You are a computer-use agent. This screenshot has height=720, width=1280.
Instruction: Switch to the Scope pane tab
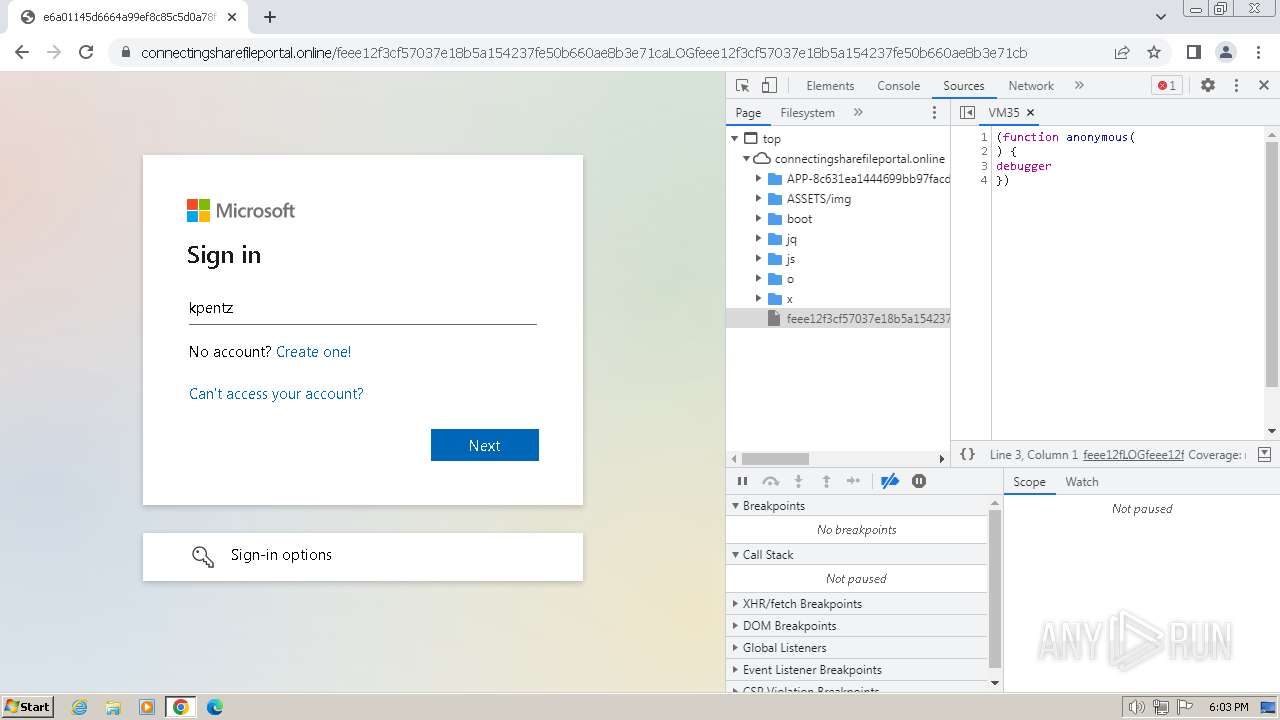point(1029,482)
